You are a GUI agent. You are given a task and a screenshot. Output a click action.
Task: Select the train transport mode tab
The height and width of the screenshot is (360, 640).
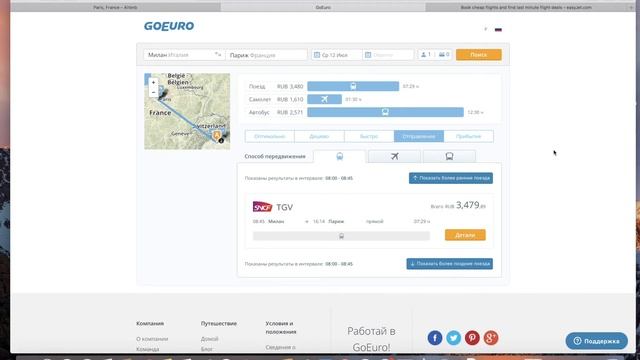pos(340,156)
